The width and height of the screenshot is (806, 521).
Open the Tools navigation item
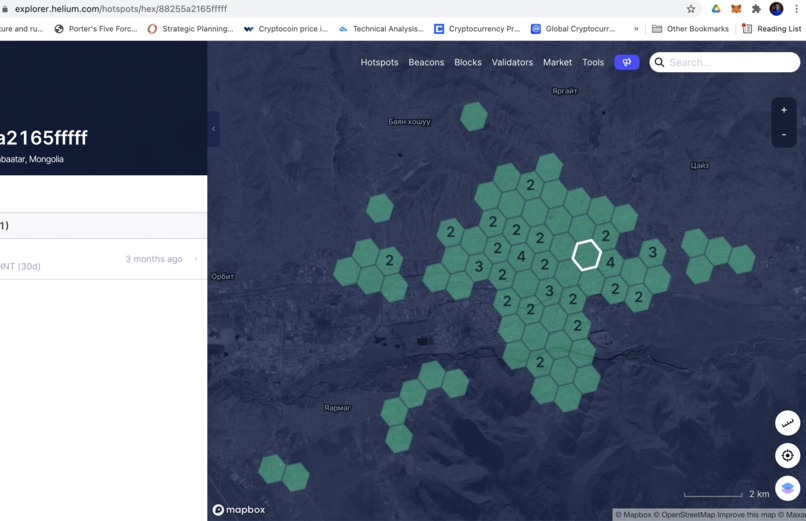[x=593, y=62]
